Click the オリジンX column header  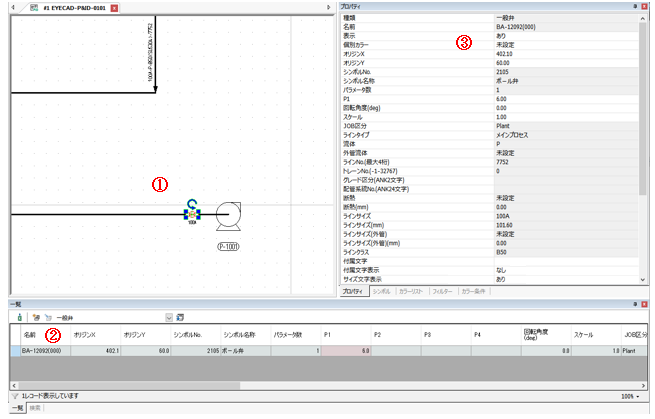point(96,335)
